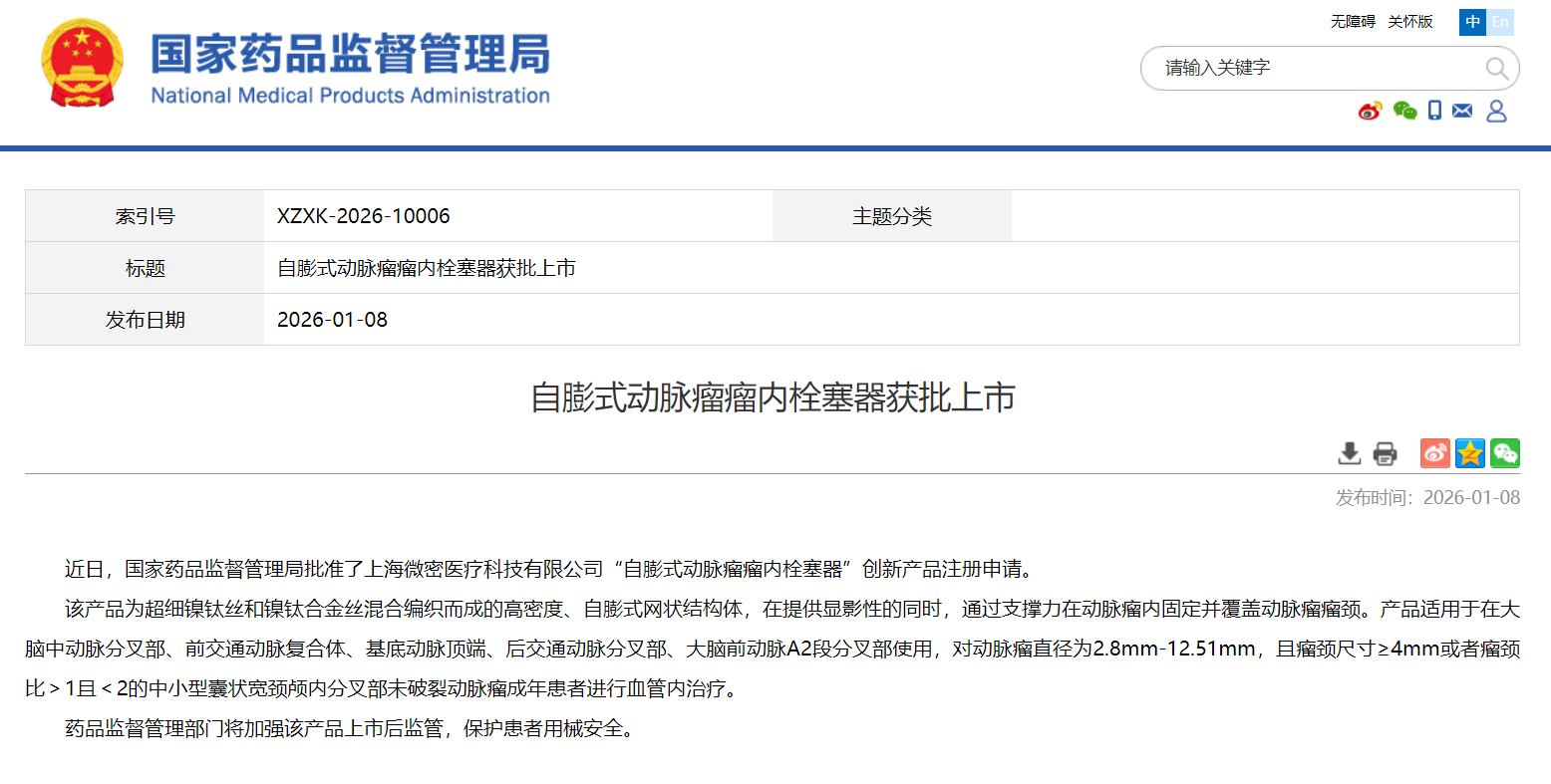Click the blue envelope mail icon
The width and height of the screenshot is (1551, 784).
click(x=1462, y=111)
